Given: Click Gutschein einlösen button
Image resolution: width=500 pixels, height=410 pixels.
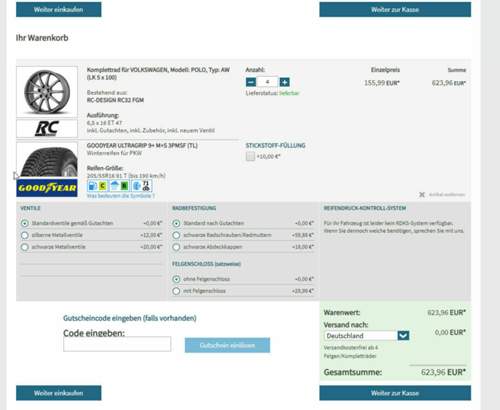Looking at the screenshot, I should (x=227, y=345).
